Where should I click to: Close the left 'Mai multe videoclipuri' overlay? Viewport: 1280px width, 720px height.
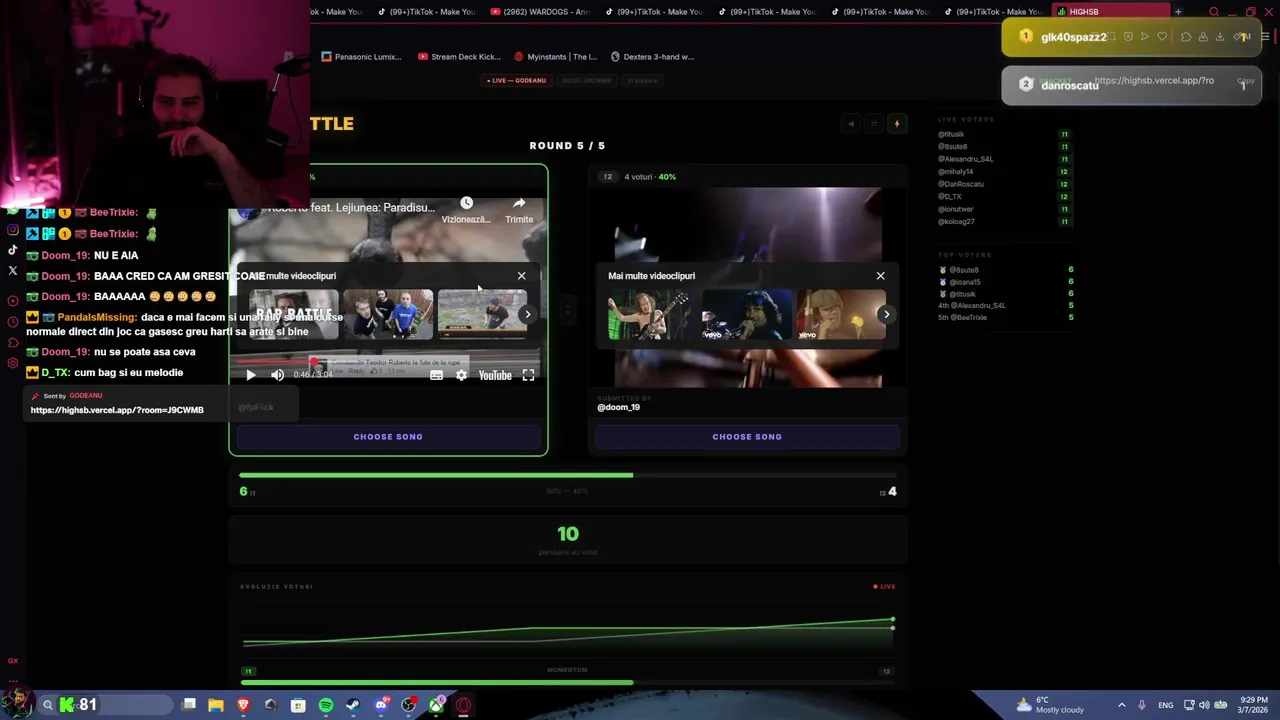(x=521, y=275)
